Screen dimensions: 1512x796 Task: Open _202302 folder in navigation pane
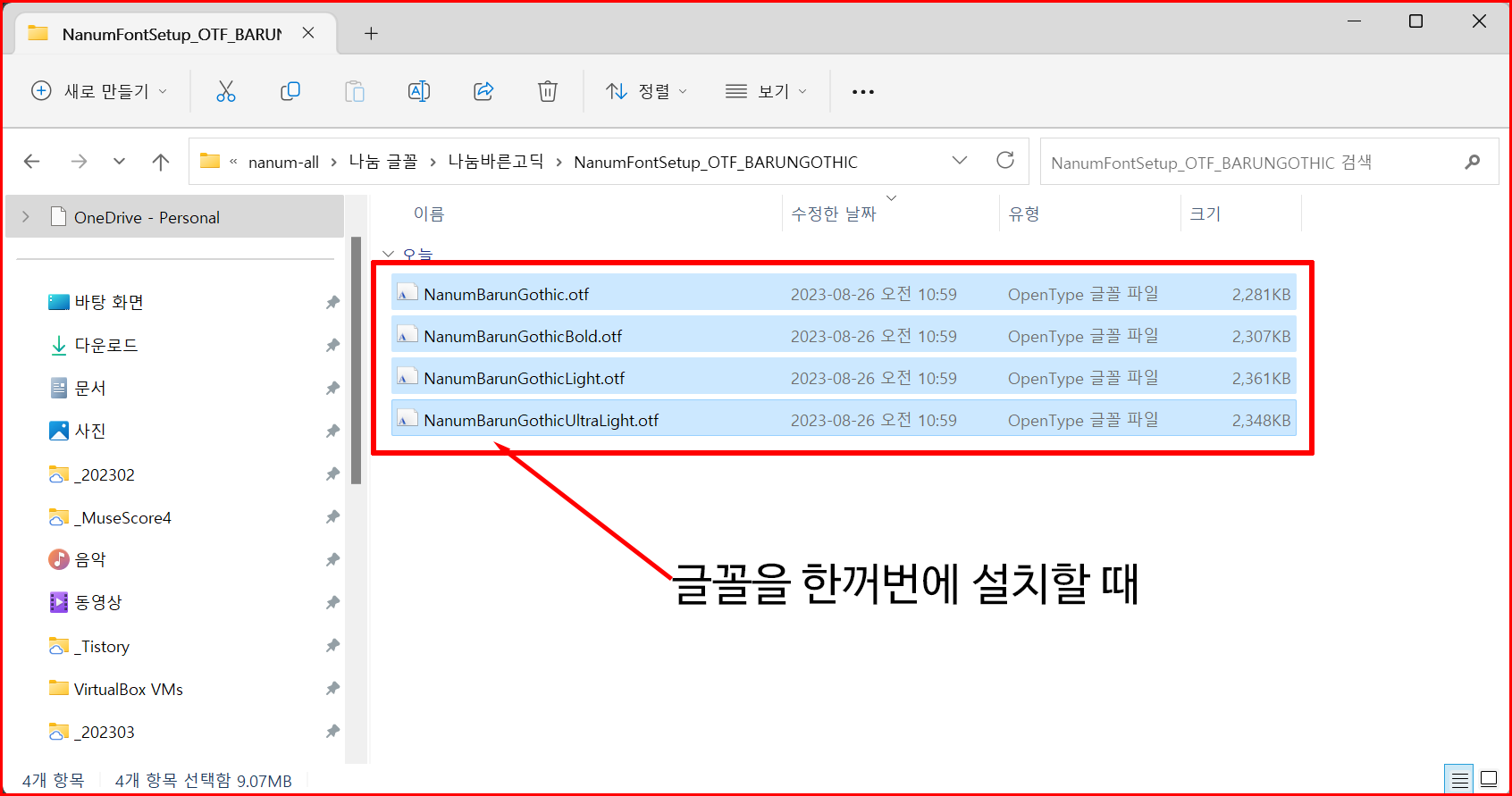104,474
